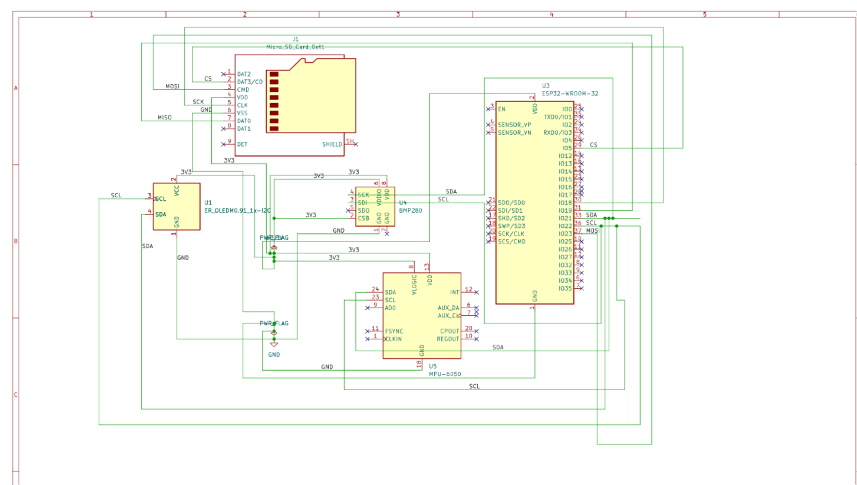Click the no-connect X on SENSOR_VN pin

coord(488,132)
